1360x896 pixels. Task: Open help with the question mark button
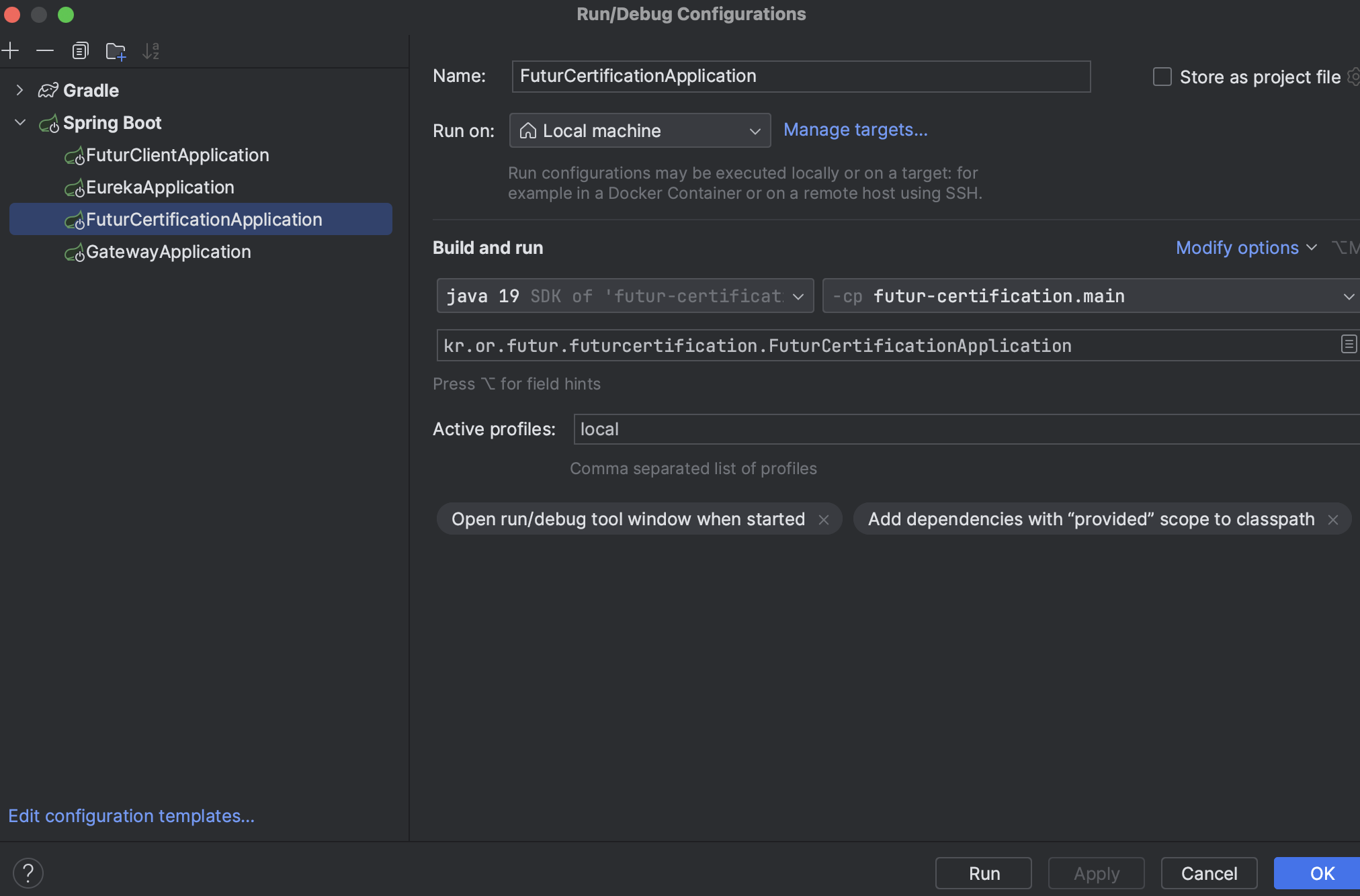click(28, 873)
